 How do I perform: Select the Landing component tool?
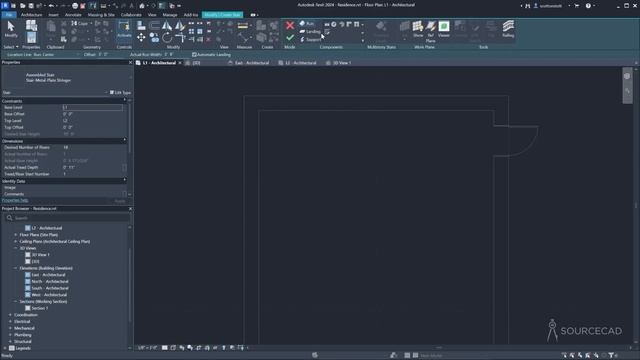pos(310,31)
